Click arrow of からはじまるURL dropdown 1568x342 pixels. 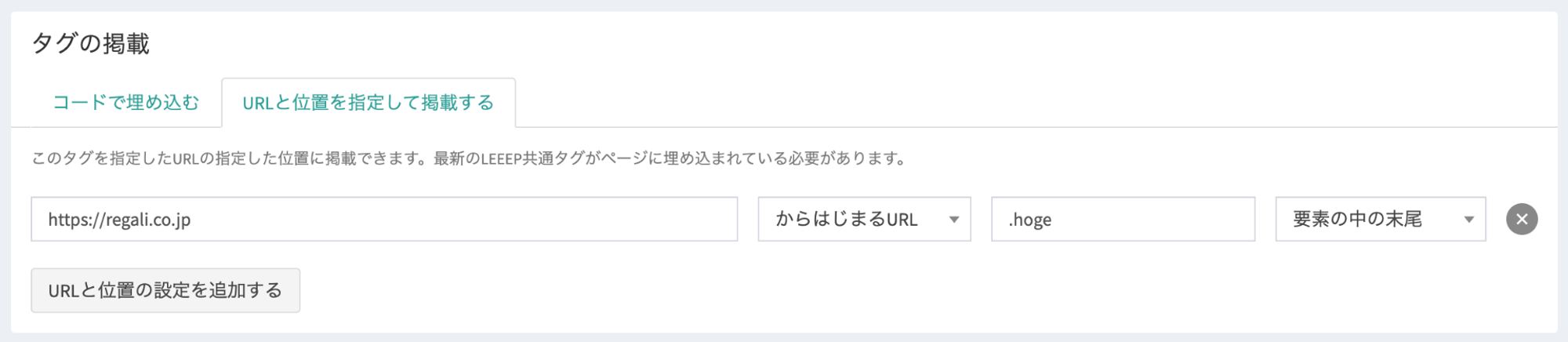tap(953, 220)
